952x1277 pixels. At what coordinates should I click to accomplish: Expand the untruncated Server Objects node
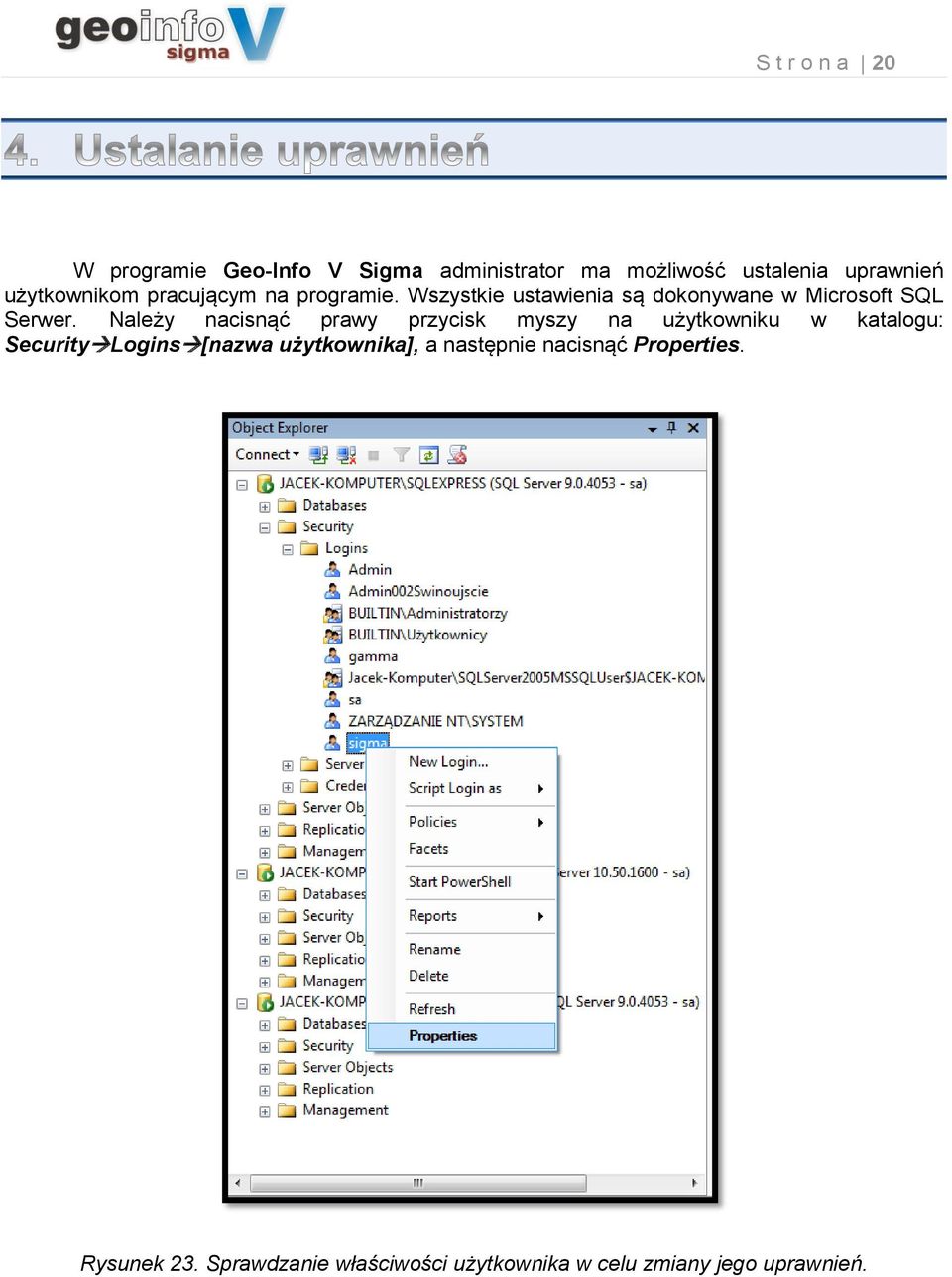(265, 1069)
